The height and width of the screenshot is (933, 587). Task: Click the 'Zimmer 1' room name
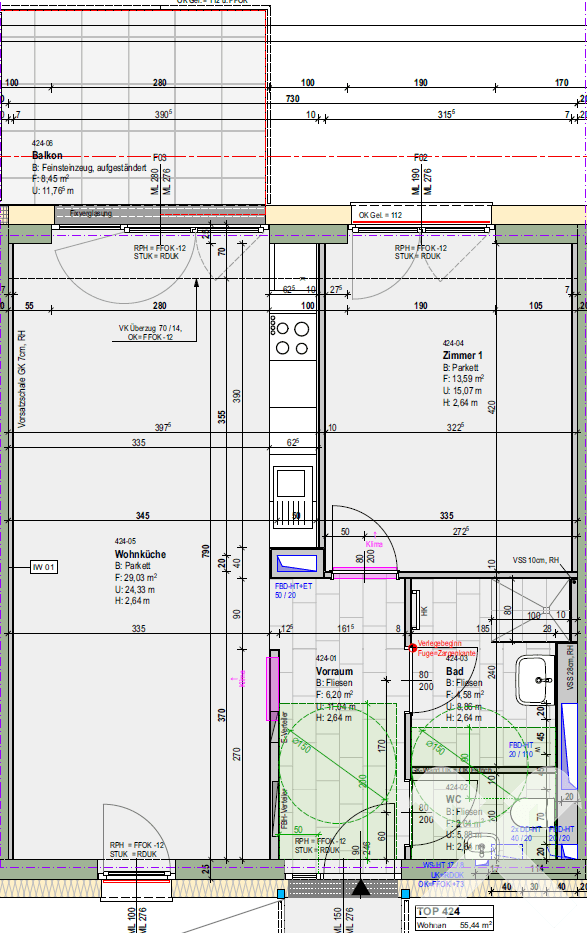coord(462,355)
